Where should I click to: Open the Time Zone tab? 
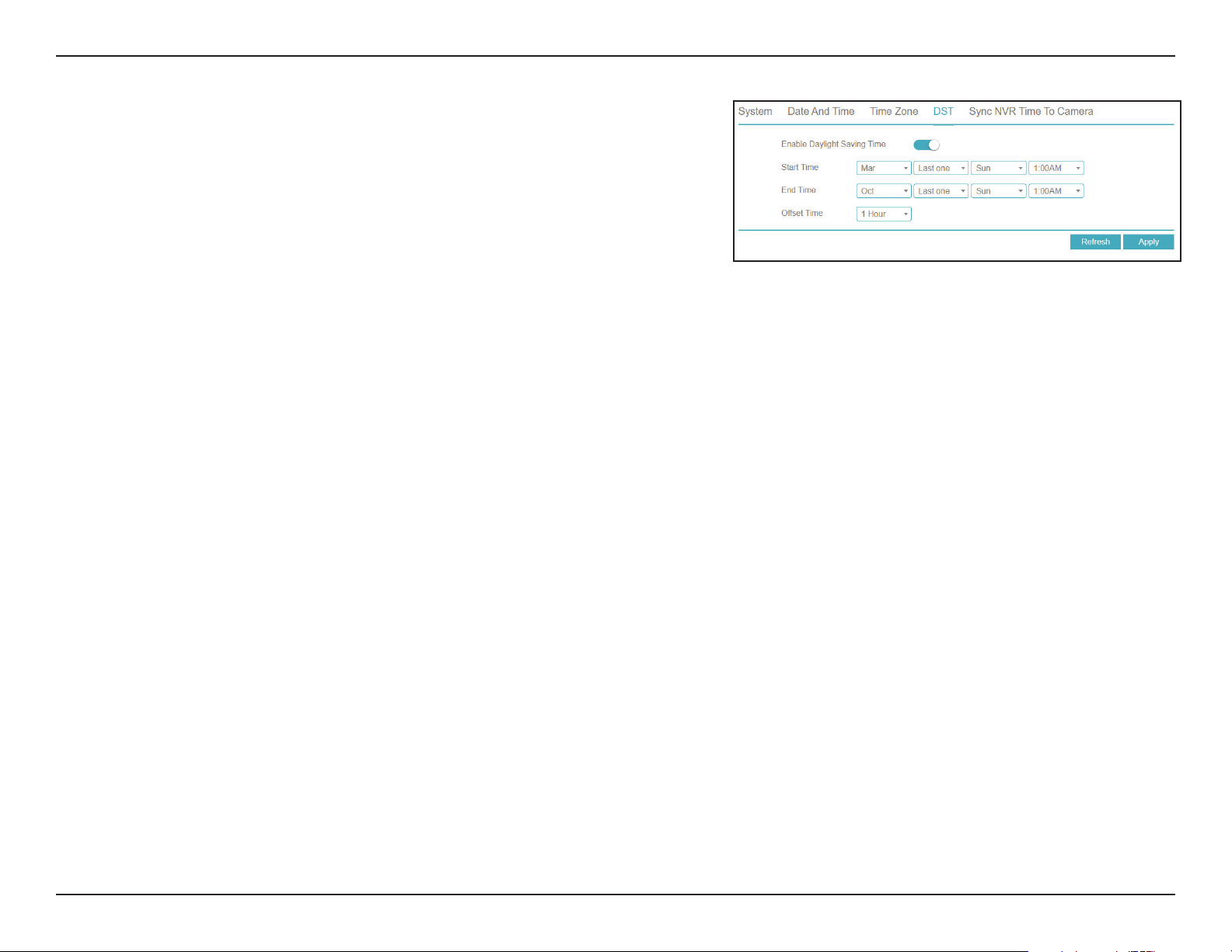point(894,111)
